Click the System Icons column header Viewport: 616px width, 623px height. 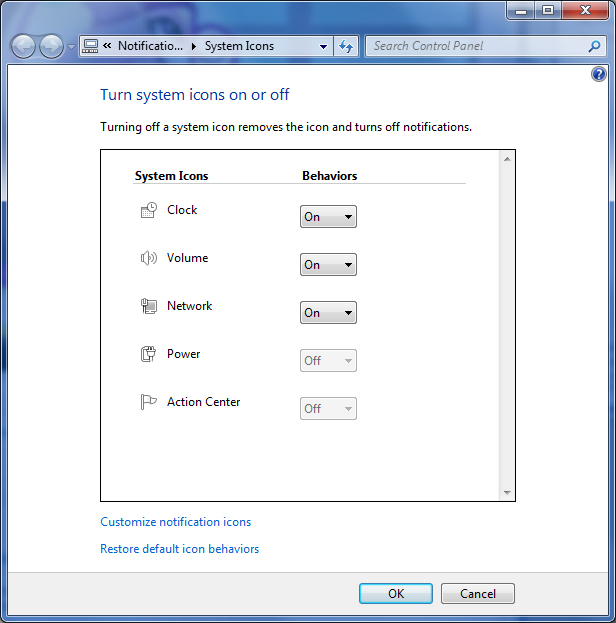(x=171, y=176)
